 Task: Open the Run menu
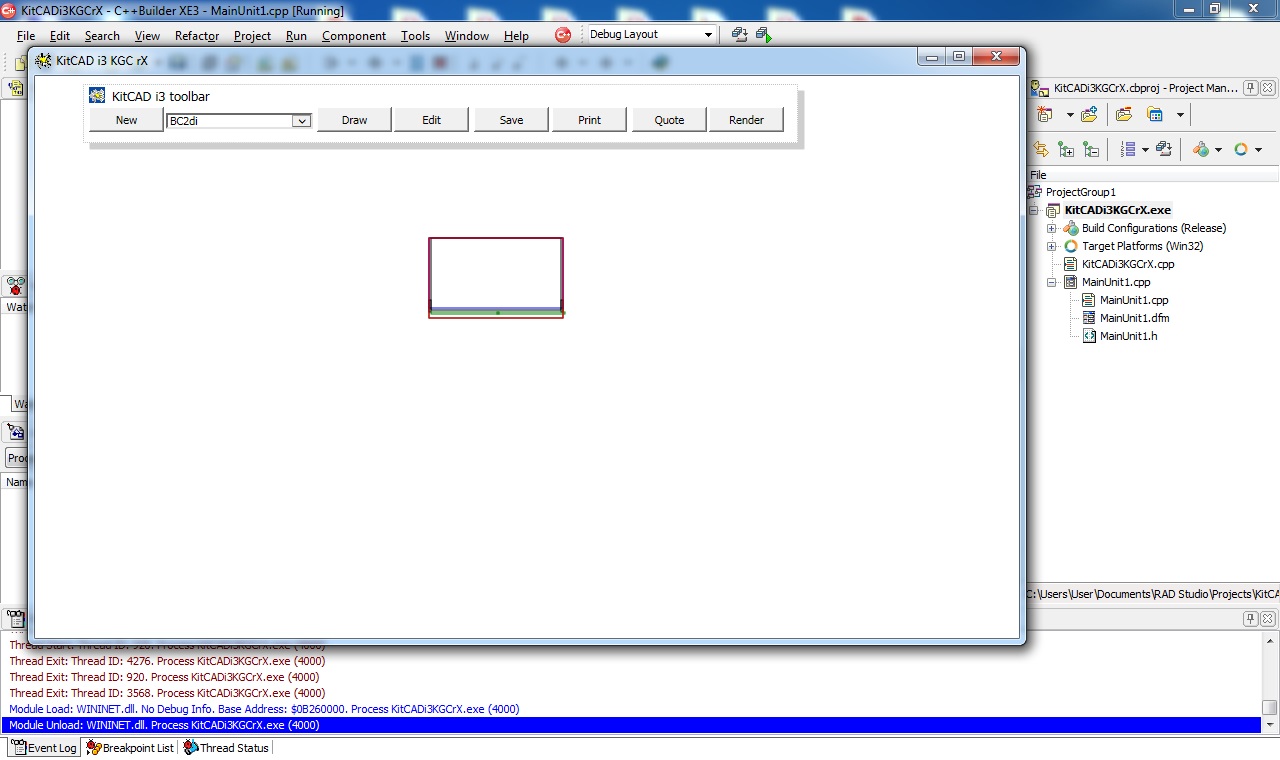[x=296, y=36]
